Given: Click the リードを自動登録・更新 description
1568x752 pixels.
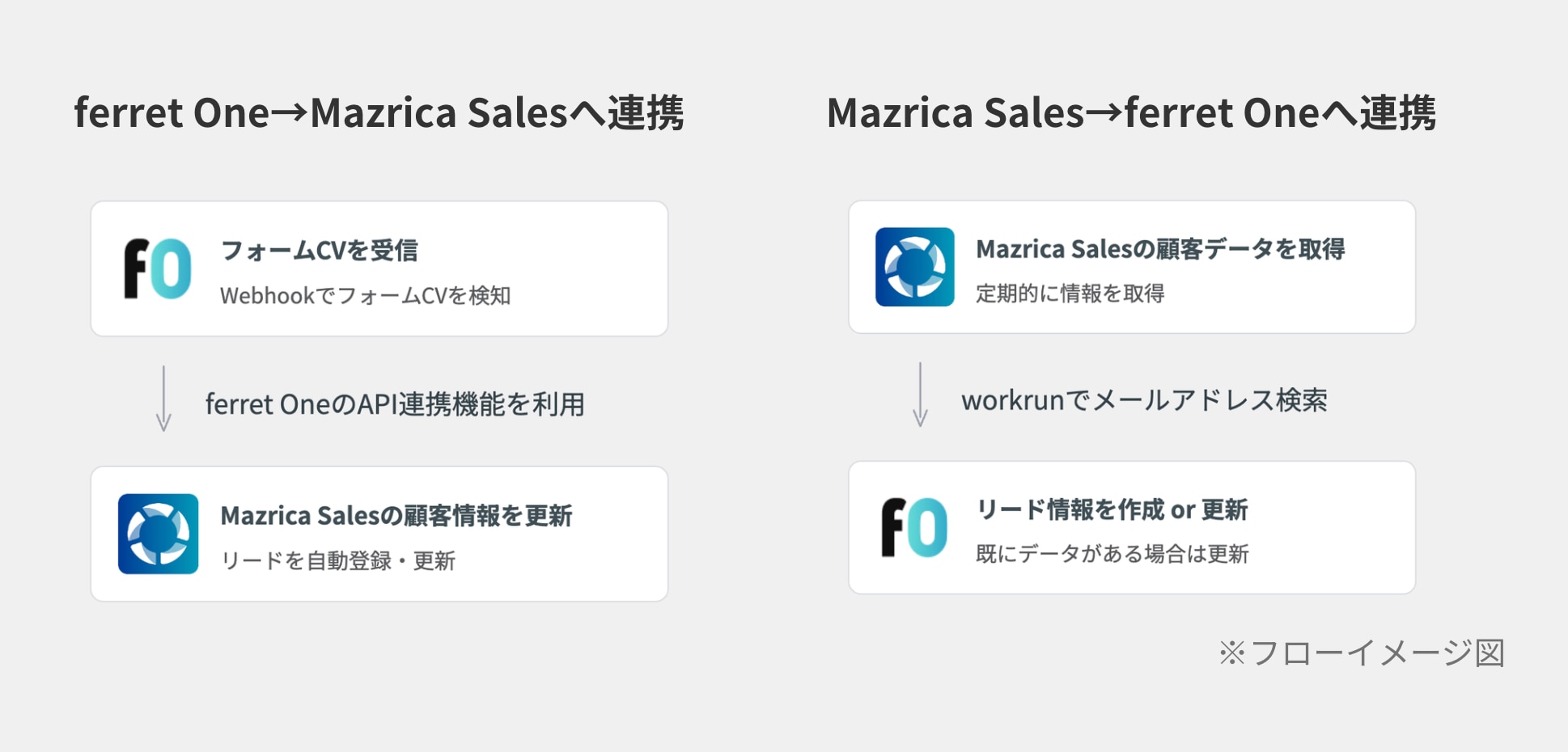Looking at the screenshot, I should (337, 560).
